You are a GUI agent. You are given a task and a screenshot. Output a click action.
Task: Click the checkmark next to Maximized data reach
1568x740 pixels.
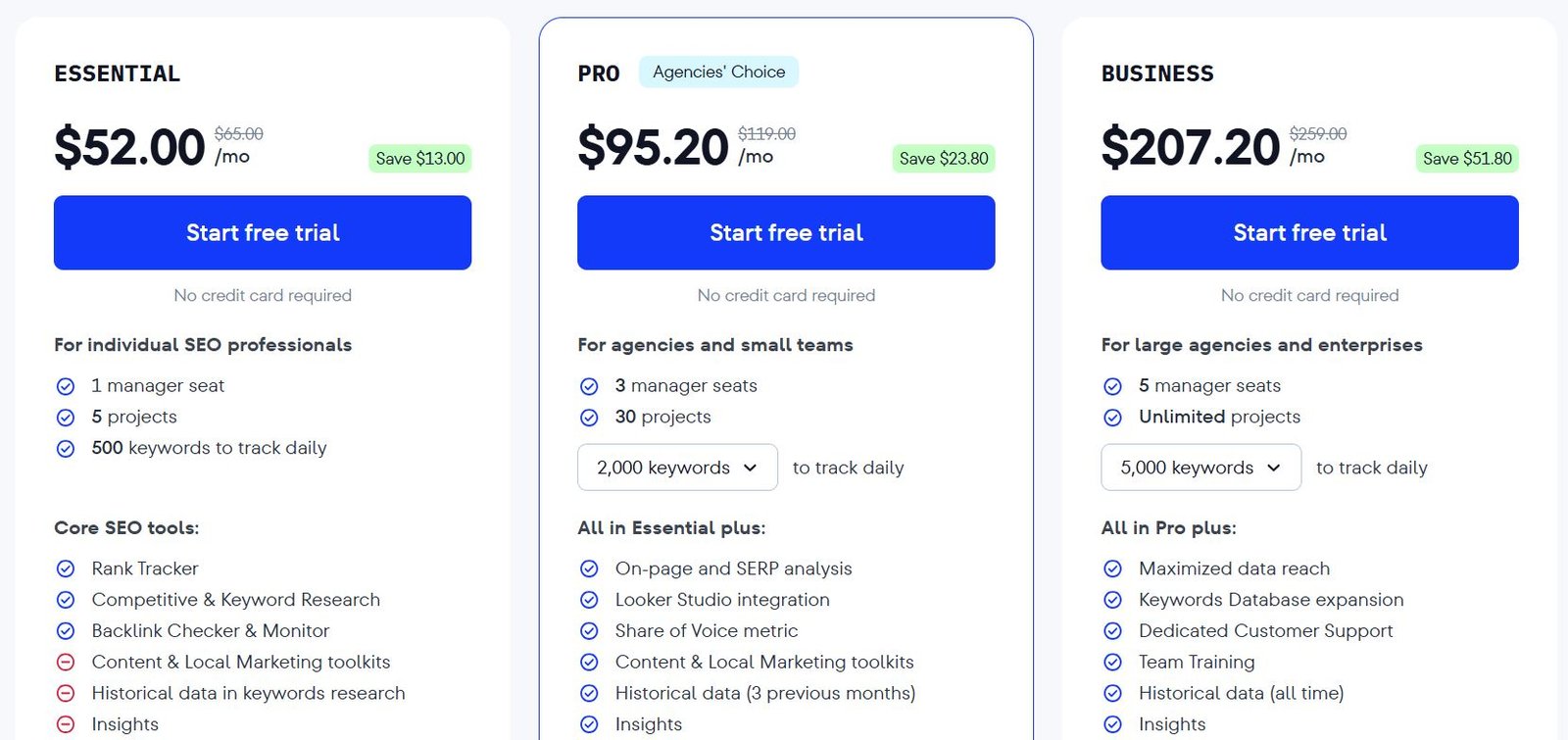pyautogui.click(x=1112, y=568)
